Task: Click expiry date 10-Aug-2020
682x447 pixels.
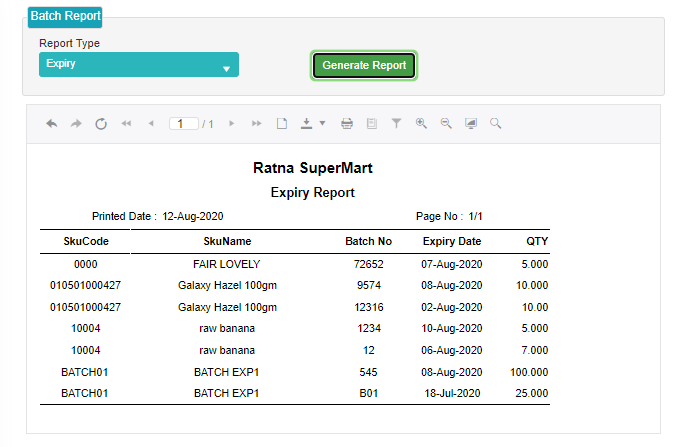Action: pyautogui.click(x=451, y=328)
